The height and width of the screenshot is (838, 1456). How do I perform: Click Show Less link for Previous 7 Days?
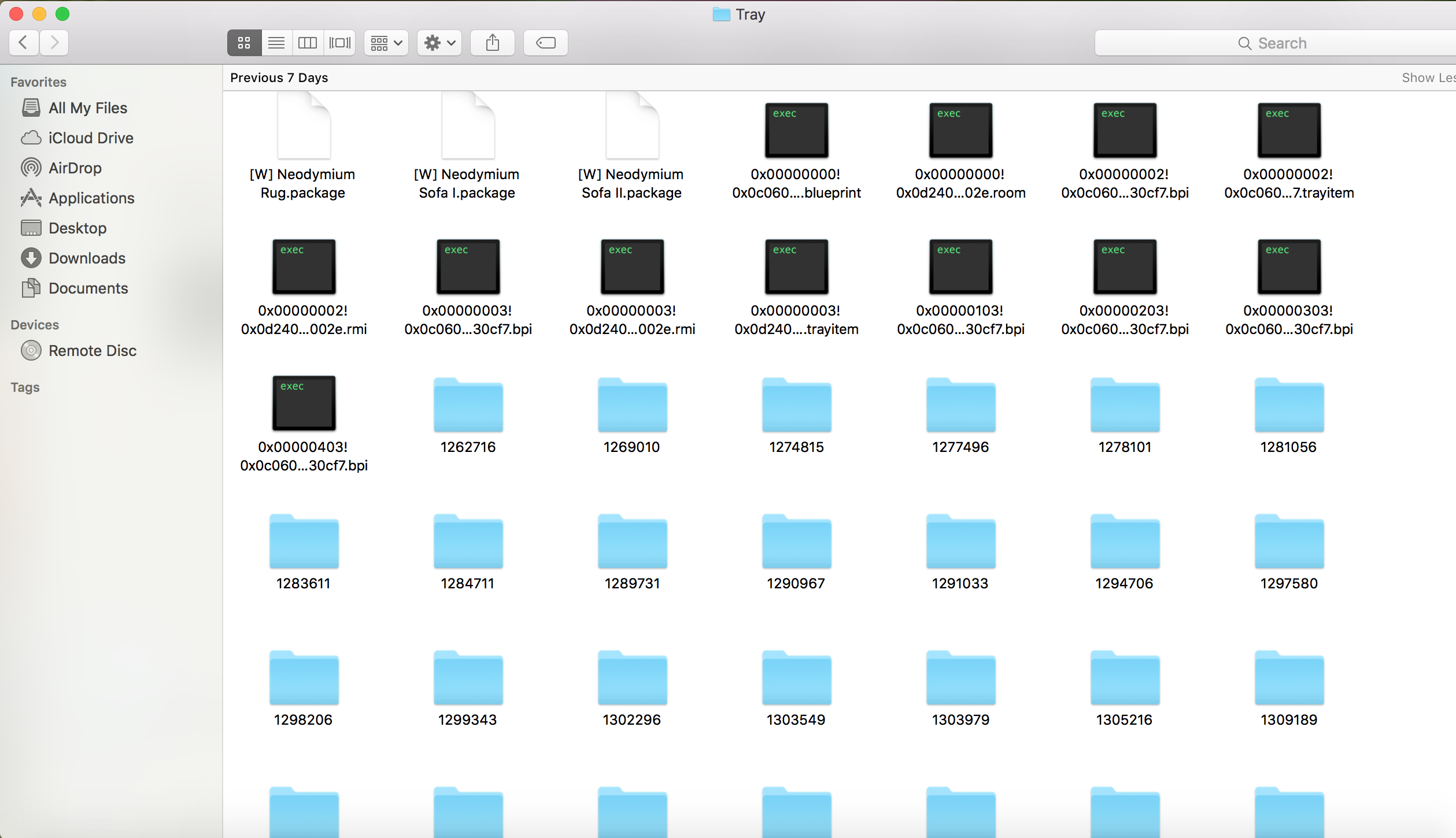(1427, 77)
